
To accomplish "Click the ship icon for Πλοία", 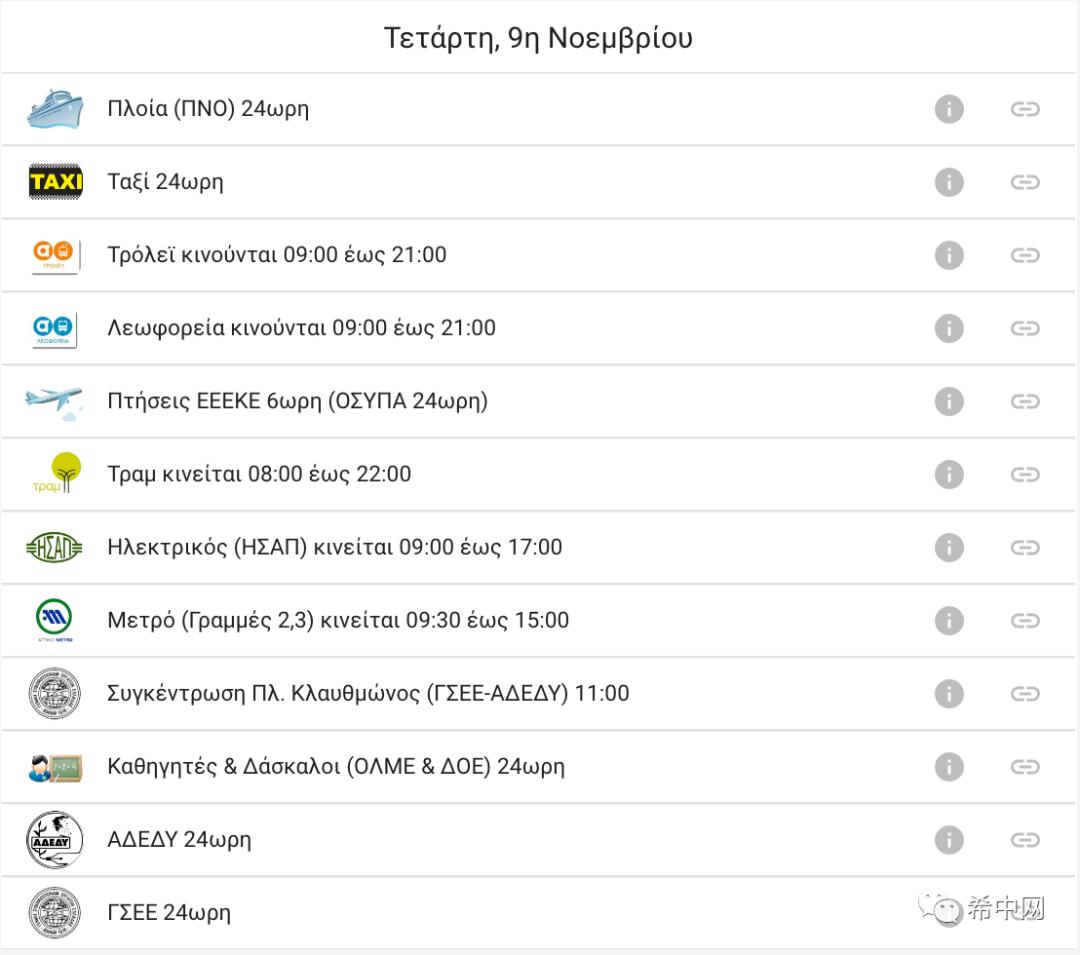I will point(55,109).
